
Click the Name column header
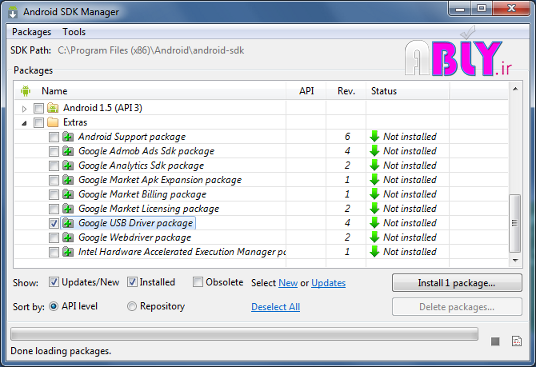pyautogui.click(x=54, y=91)
